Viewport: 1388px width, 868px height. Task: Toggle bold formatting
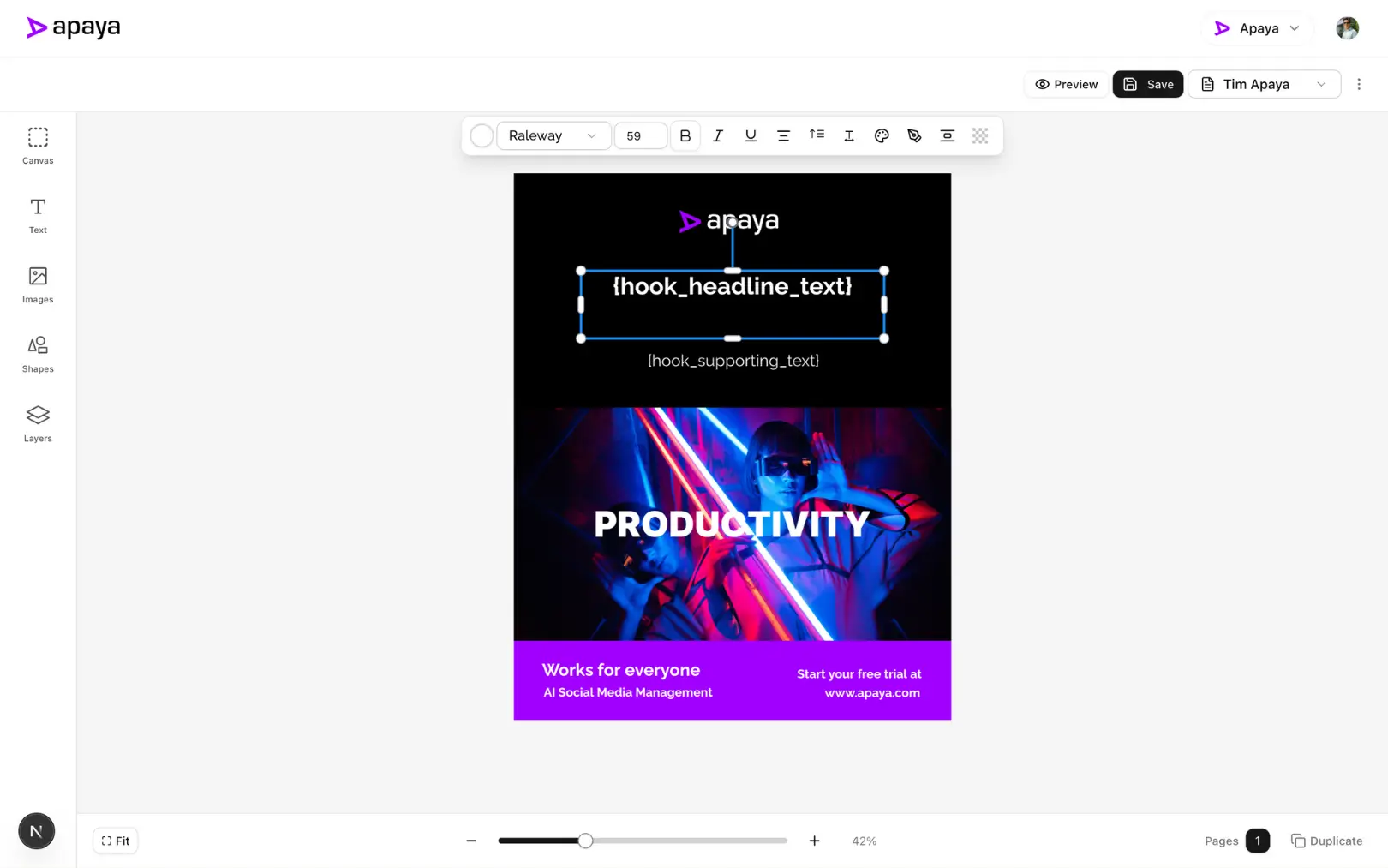point(685,135)
